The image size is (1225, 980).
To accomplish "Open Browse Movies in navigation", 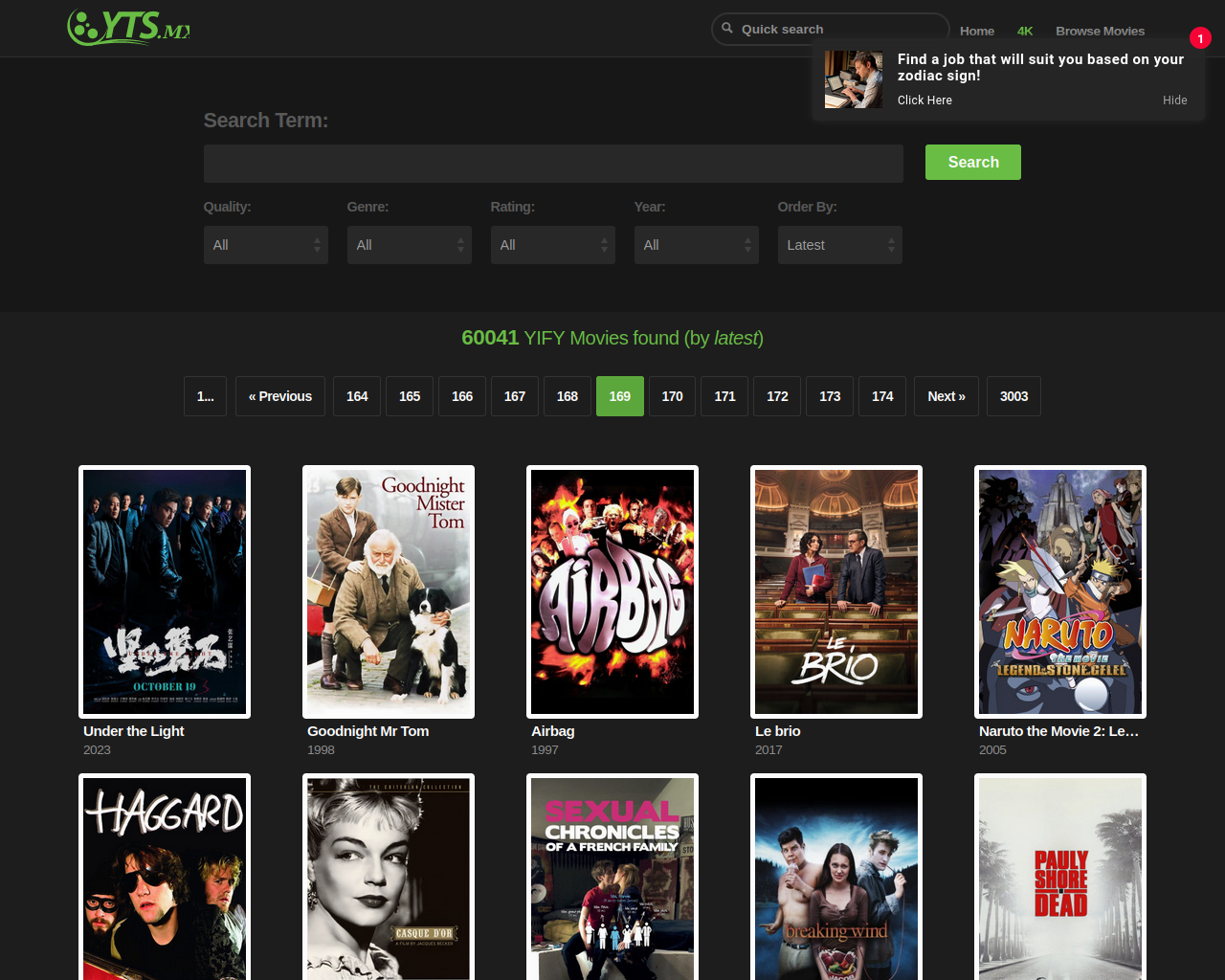I will 1100,31.
